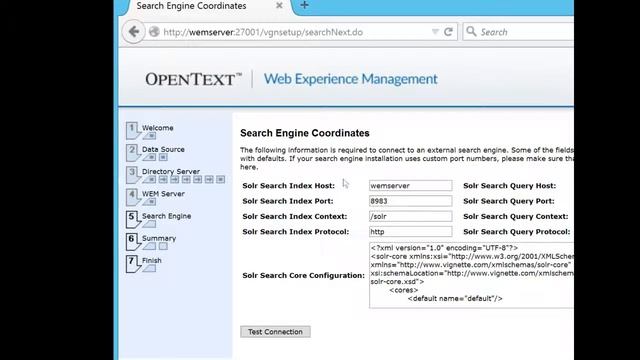Click the OpenText logo

pos(193,79)
